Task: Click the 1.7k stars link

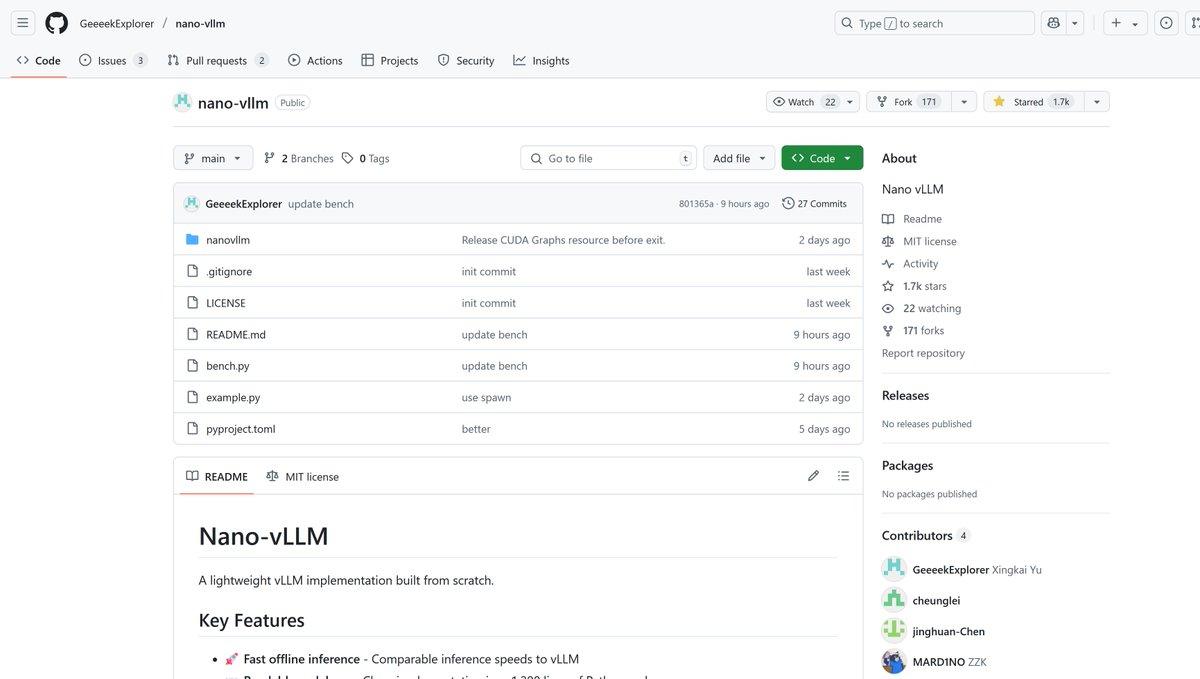Action: 914,286
